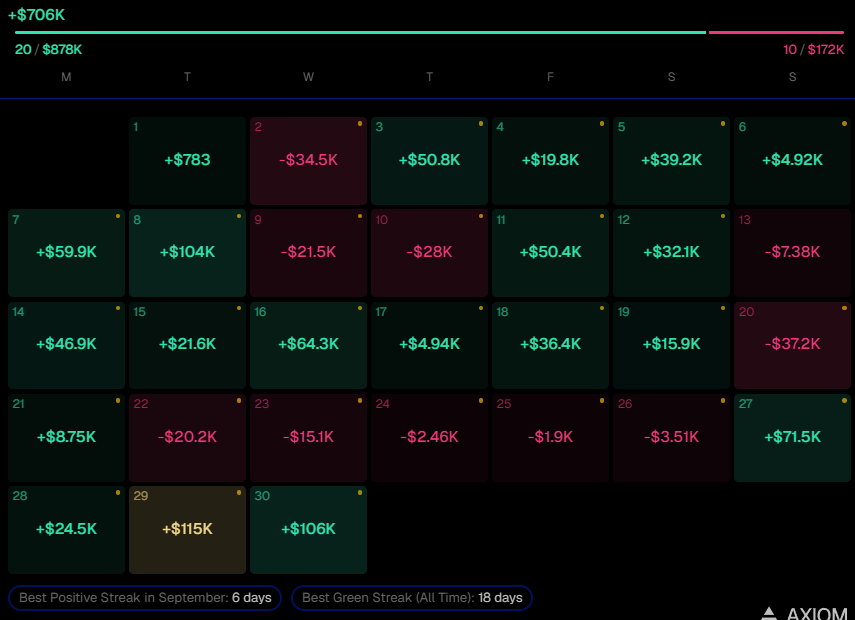Open day 30 cell showing +$106K
855x620 pixels.
point(309,530)
